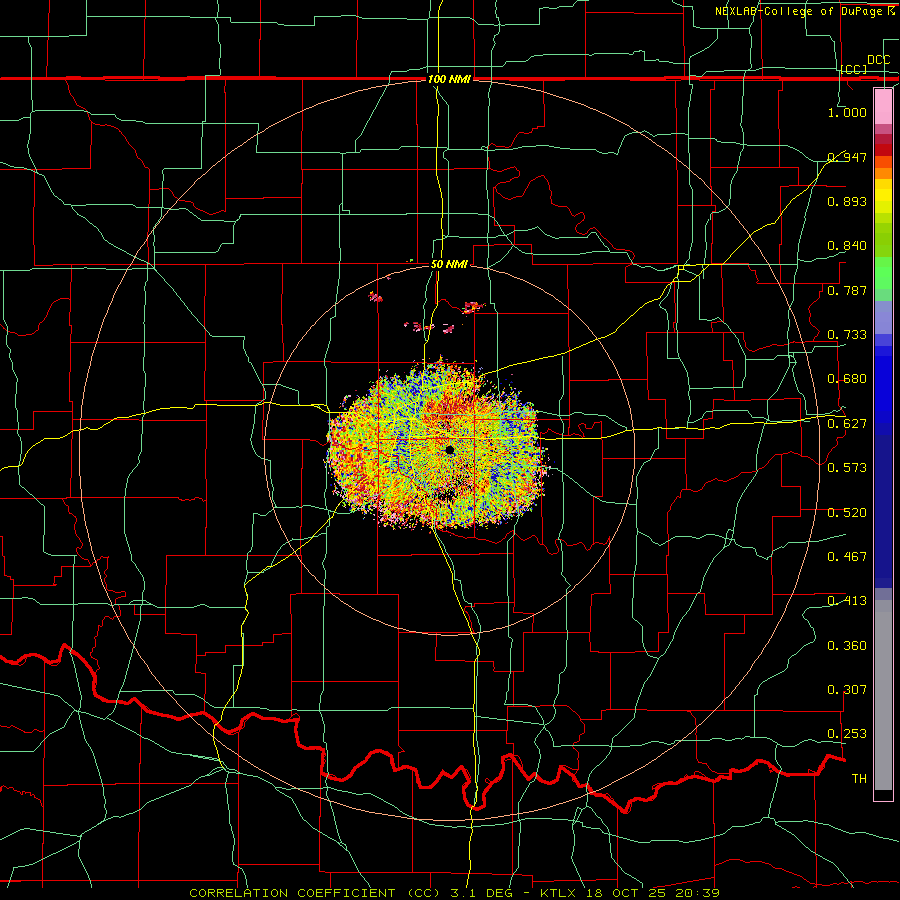The image size is (900, 900).
Task: Click the [CC] label above color bar
Action: (x=853, y=69)
